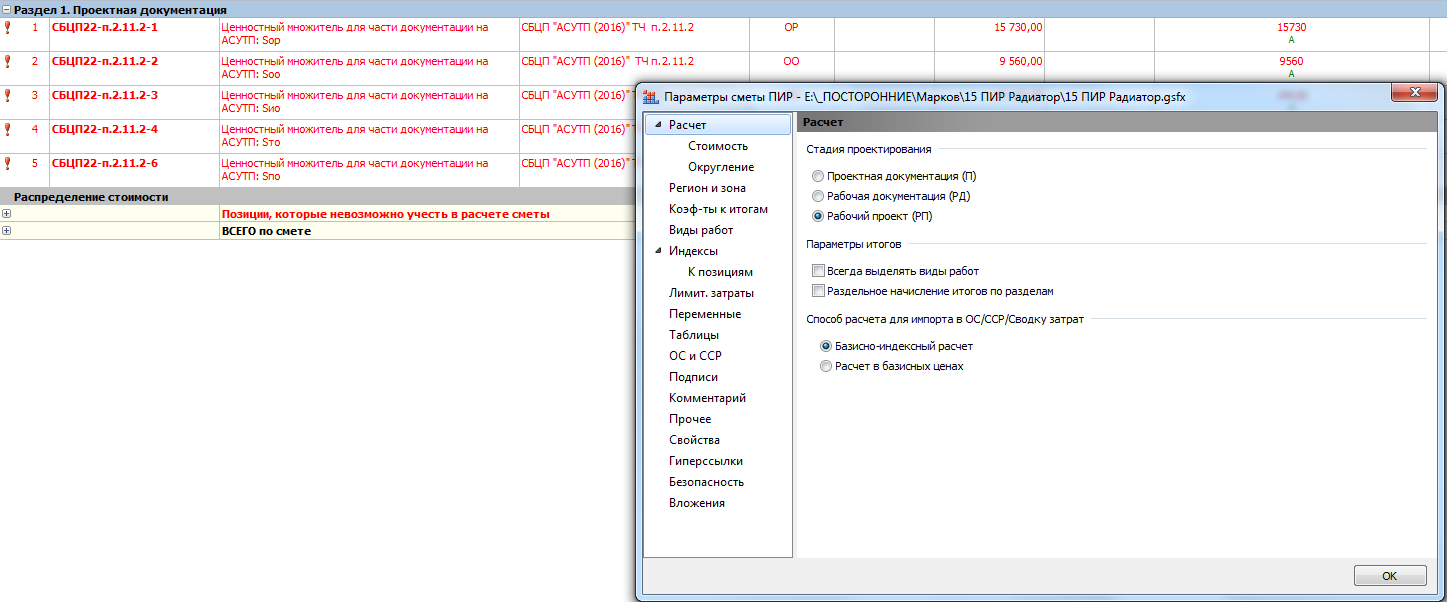Screen dimensions: 1447x602
Task: Click description ending with Sор
Action: pos(369,35)
